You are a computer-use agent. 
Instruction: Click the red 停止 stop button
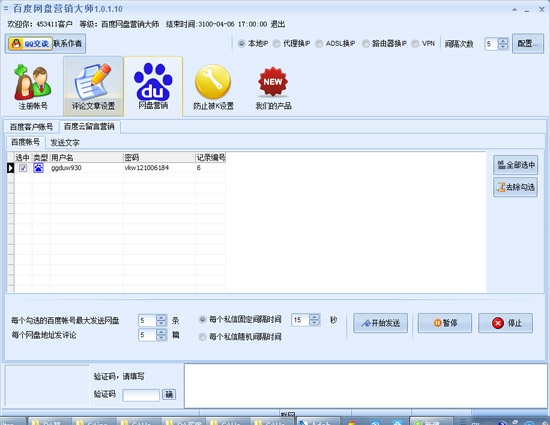505,323
